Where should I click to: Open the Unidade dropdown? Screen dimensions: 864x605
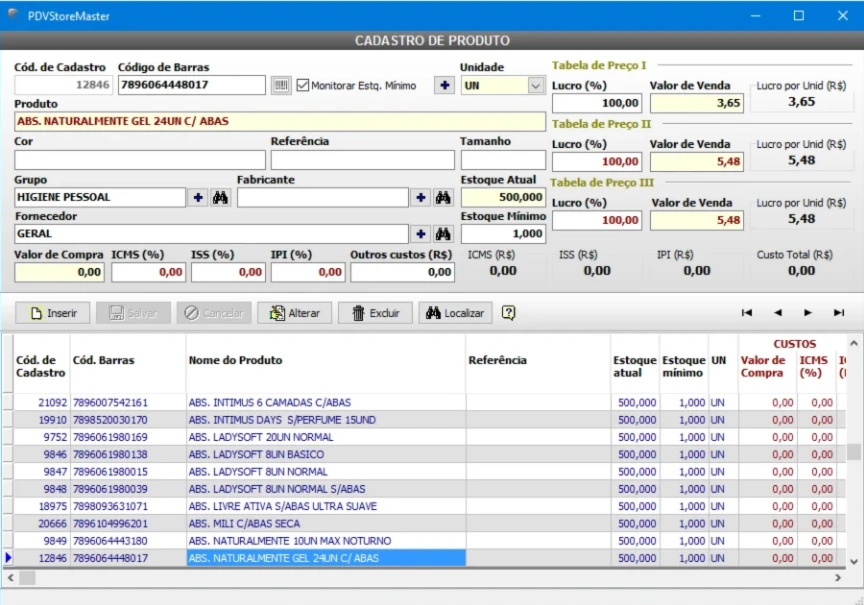pos(534,86)
